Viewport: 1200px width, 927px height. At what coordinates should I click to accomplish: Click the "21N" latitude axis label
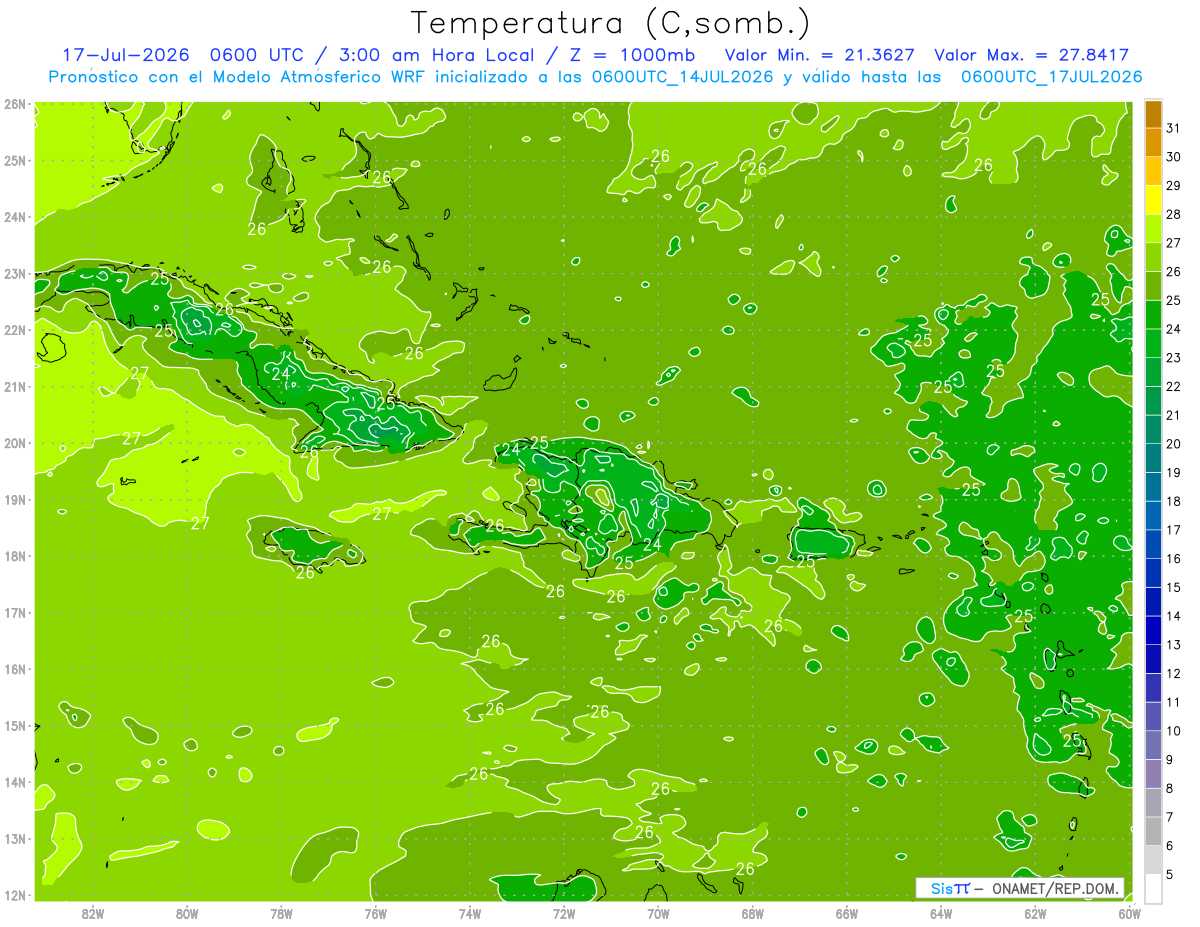[15, 386]
